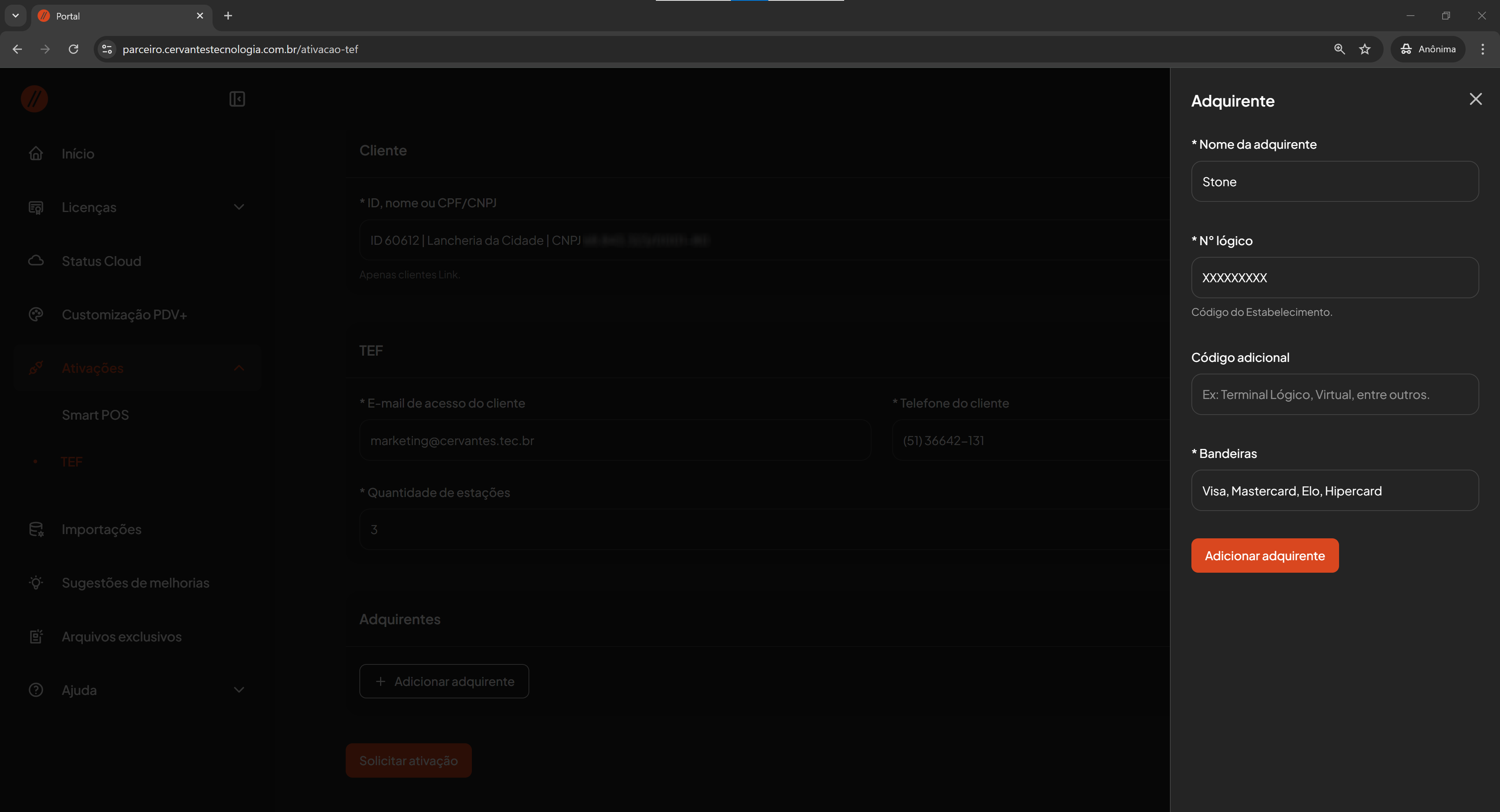
Task: Open the Bandeiras selection field
Action: tap(1334, 491)
